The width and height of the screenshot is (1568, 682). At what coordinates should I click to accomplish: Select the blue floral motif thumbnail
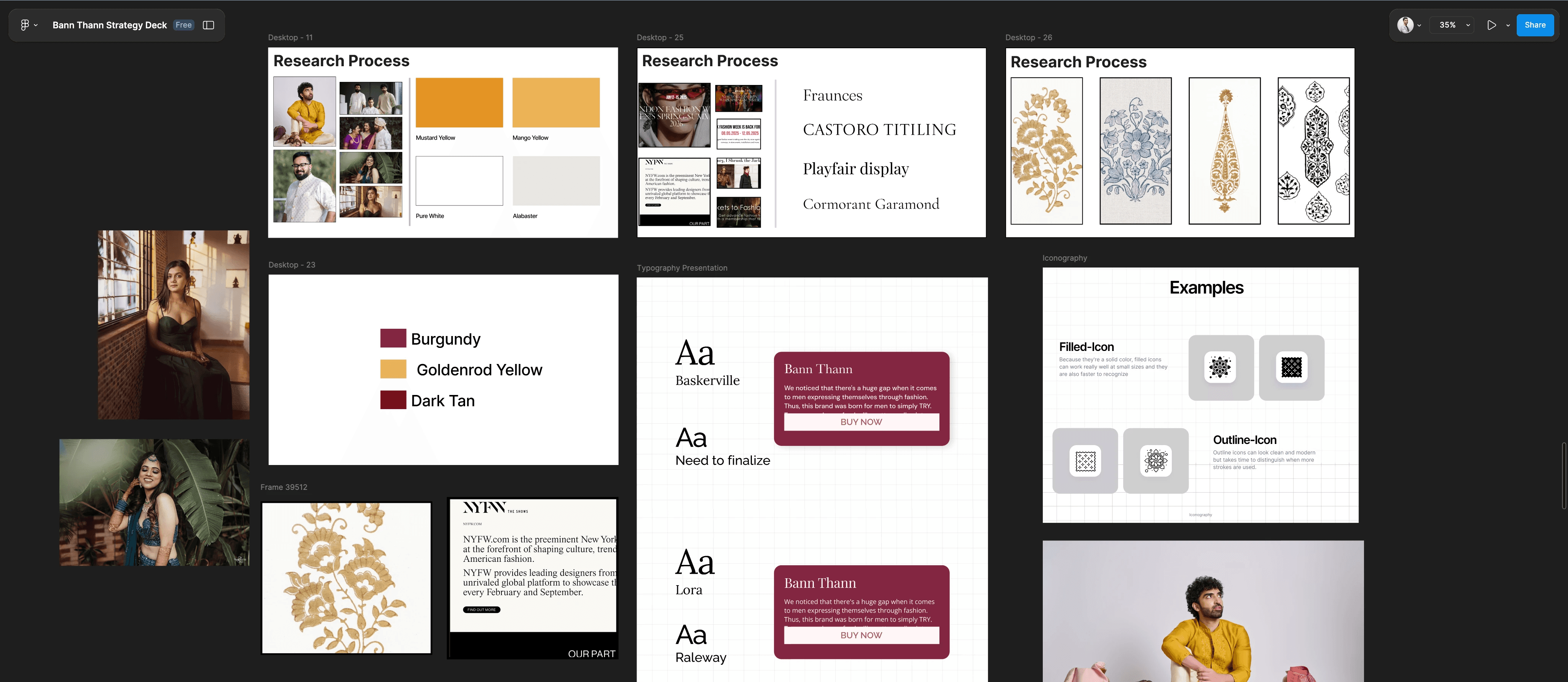1135,150
